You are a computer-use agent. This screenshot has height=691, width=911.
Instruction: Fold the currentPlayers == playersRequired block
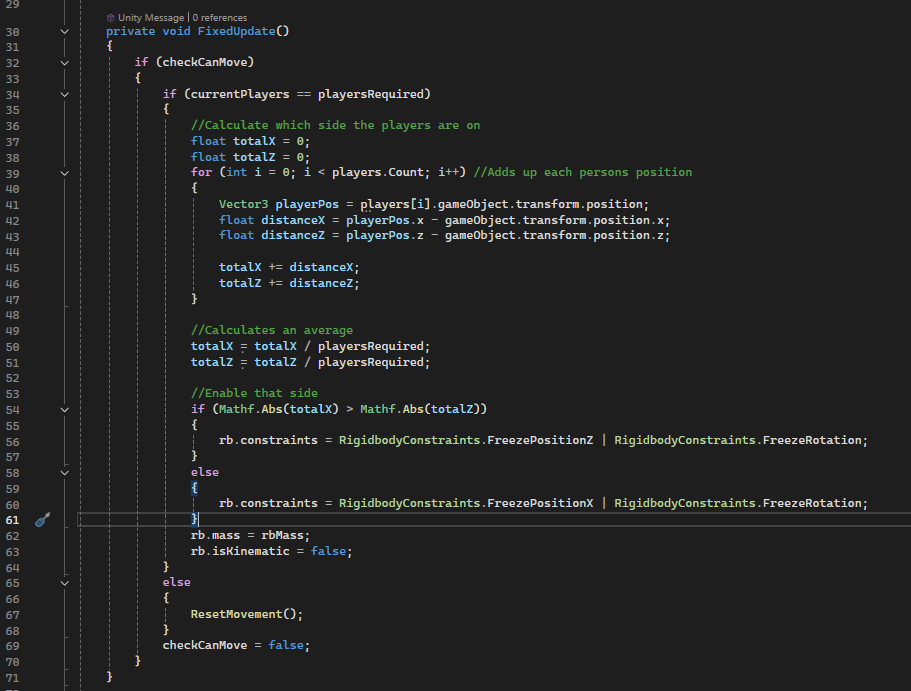click(x=65, y=94)
